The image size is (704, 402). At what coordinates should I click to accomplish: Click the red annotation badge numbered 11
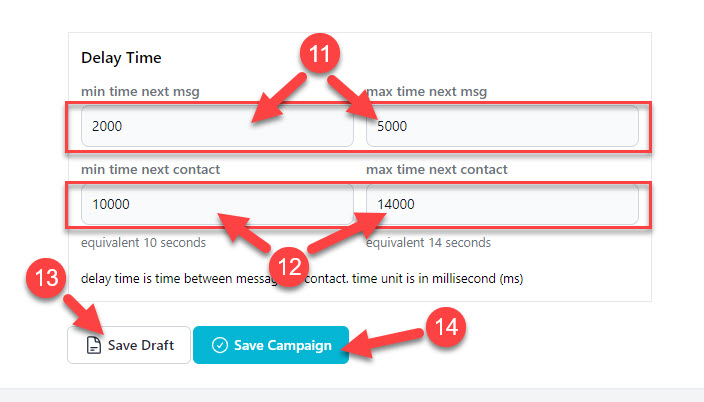(320, 53)
